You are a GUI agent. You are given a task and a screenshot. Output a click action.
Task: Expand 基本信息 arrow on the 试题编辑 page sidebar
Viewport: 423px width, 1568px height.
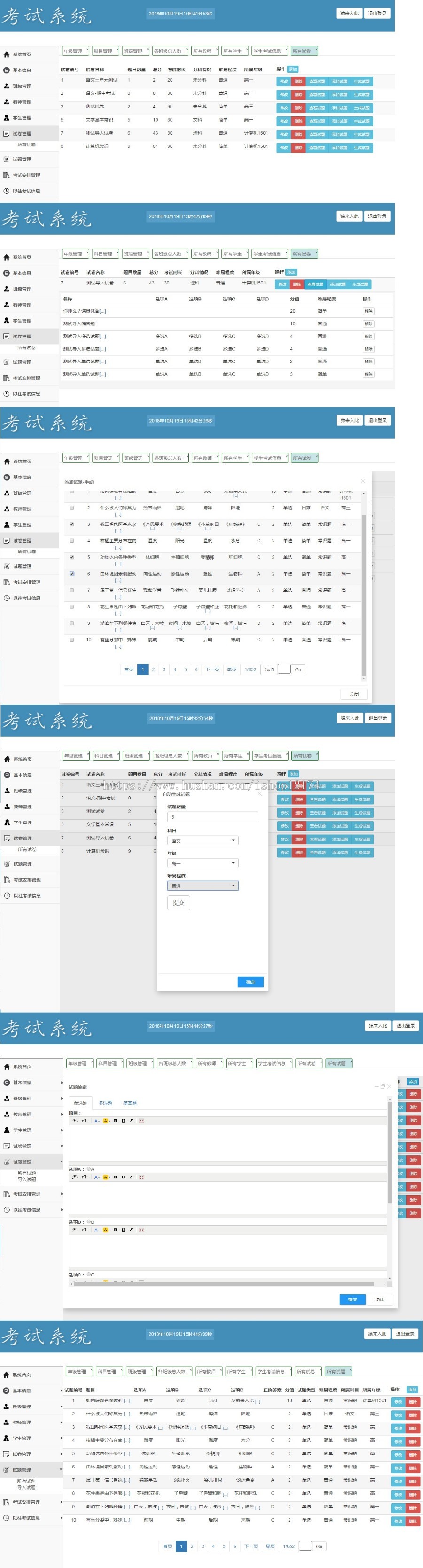coord(62,1083)
